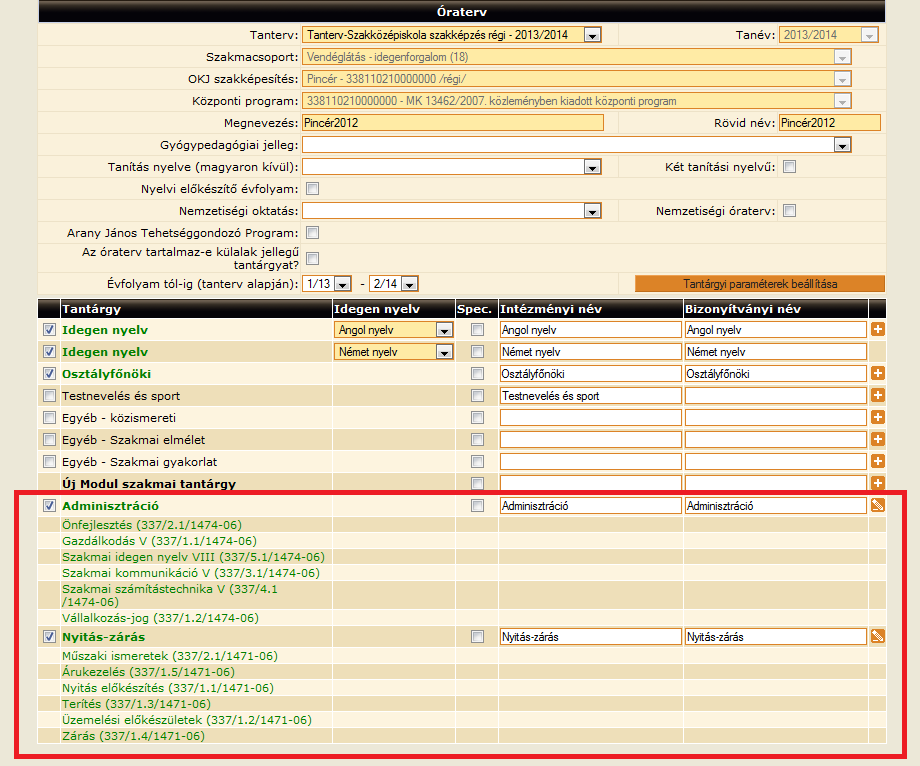Screen dimensions: 920x766
Task: Click empty Intézményi név field for Egyéb - közismereti
Action: point(590,418)
